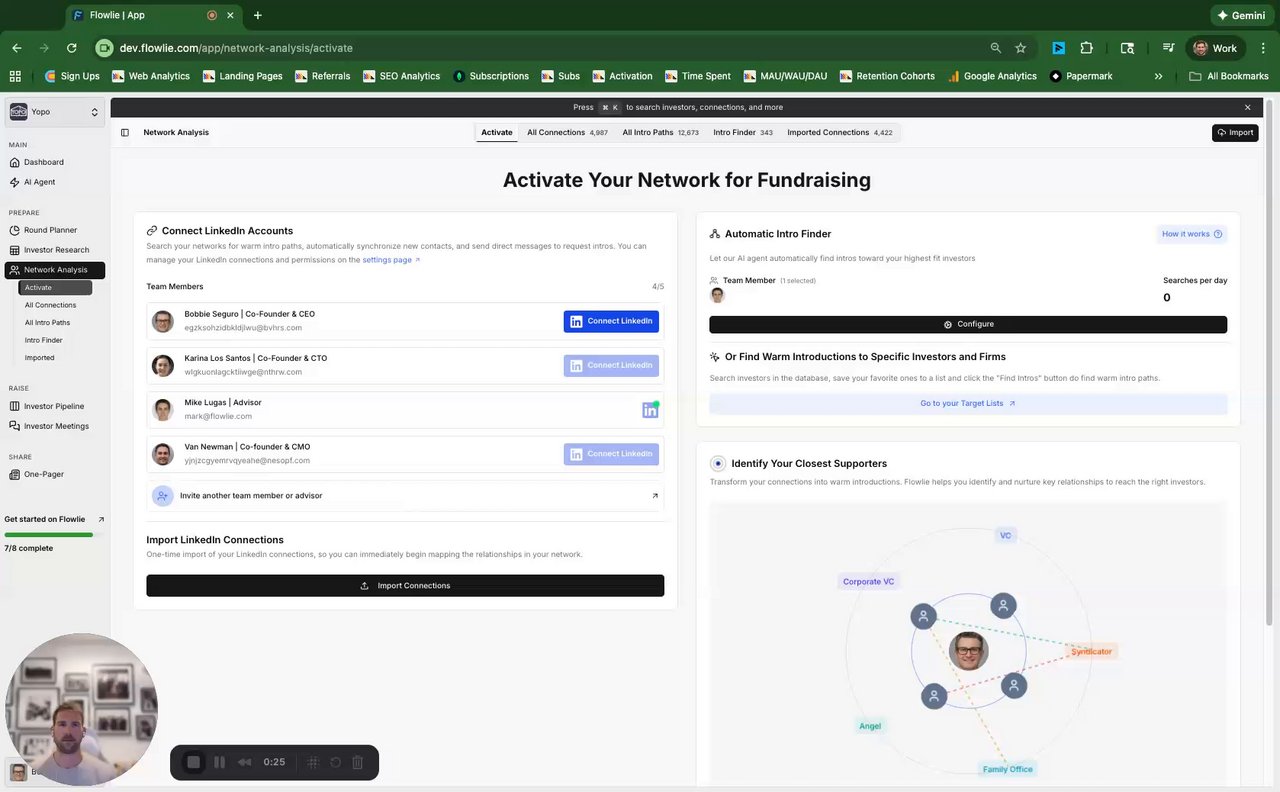This screenshot has width=1280, height=792.
Task: Click the onboarding progress bar
Action: tap(49, 535)
